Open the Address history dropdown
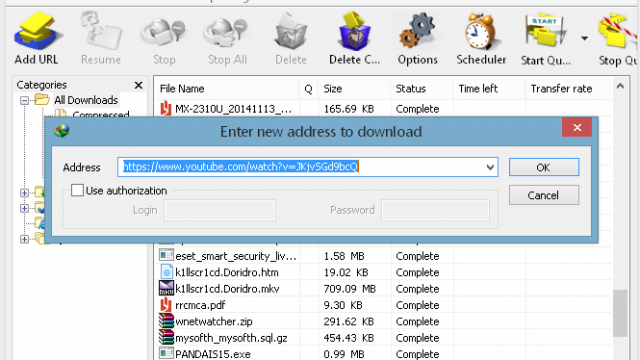 click(x=490, y=167)
